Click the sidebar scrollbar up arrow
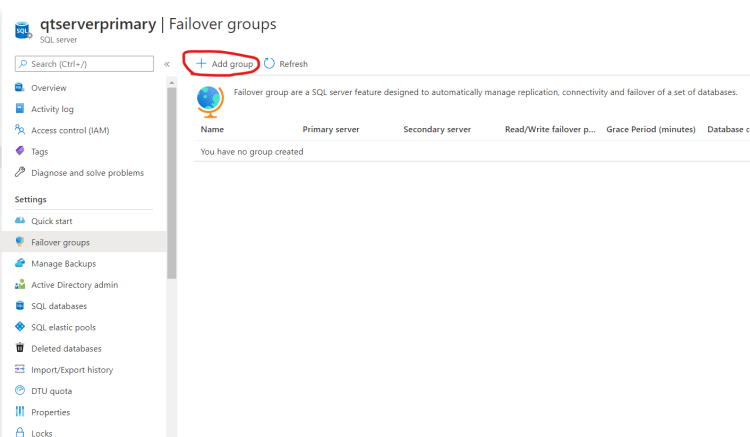Screen dimensions: 750x437 [x=172, y=83]
